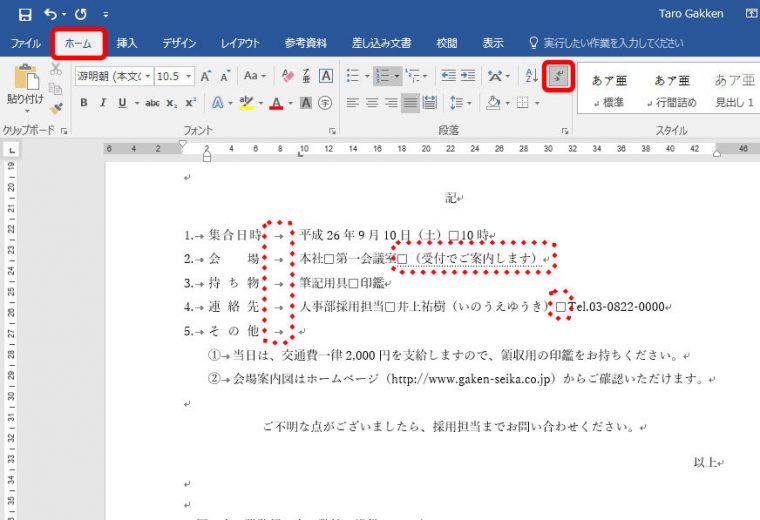Image resolution: width=760 pixels, height=520 pixels.
Task: Copy selection with the copy icon
Action: click(56, 89)
